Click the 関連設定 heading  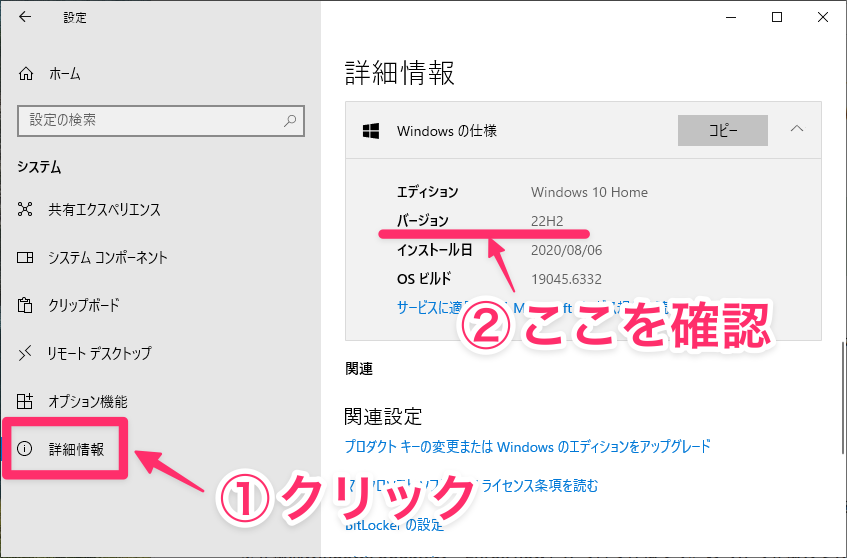(383, 416)
